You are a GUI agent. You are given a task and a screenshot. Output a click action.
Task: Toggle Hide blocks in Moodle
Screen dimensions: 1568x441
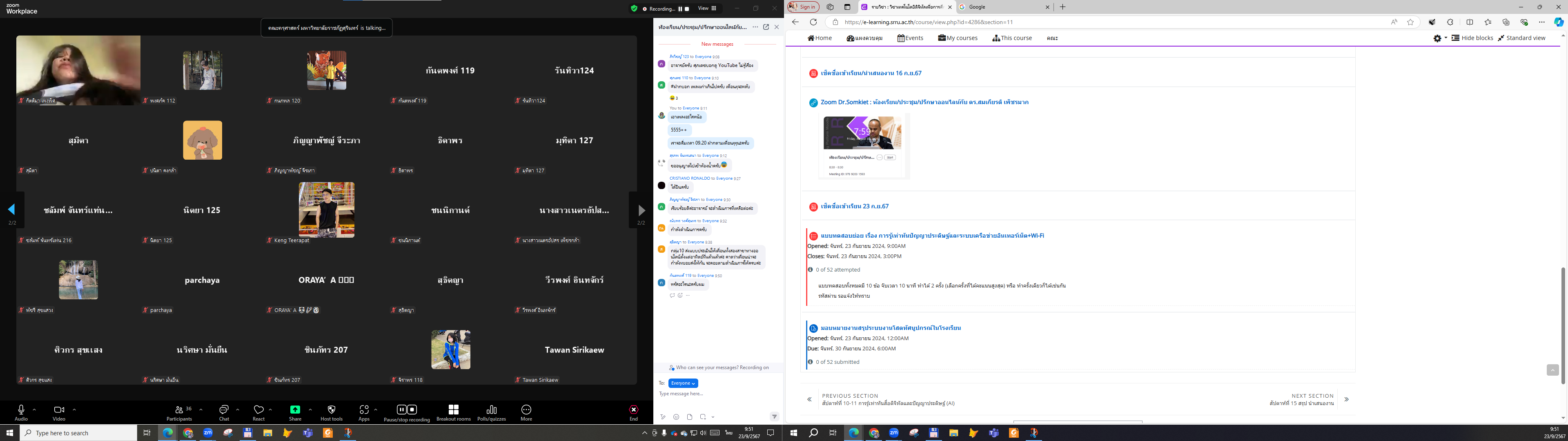click(x=1472, y=38)
